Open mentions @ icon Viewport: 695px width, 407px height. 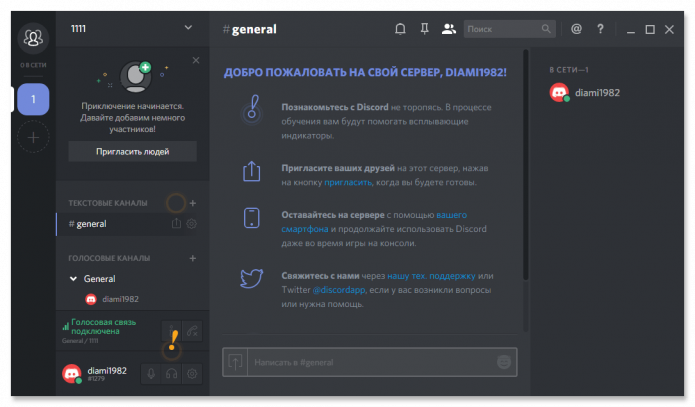pyautogui.click(x=576, y=29)
